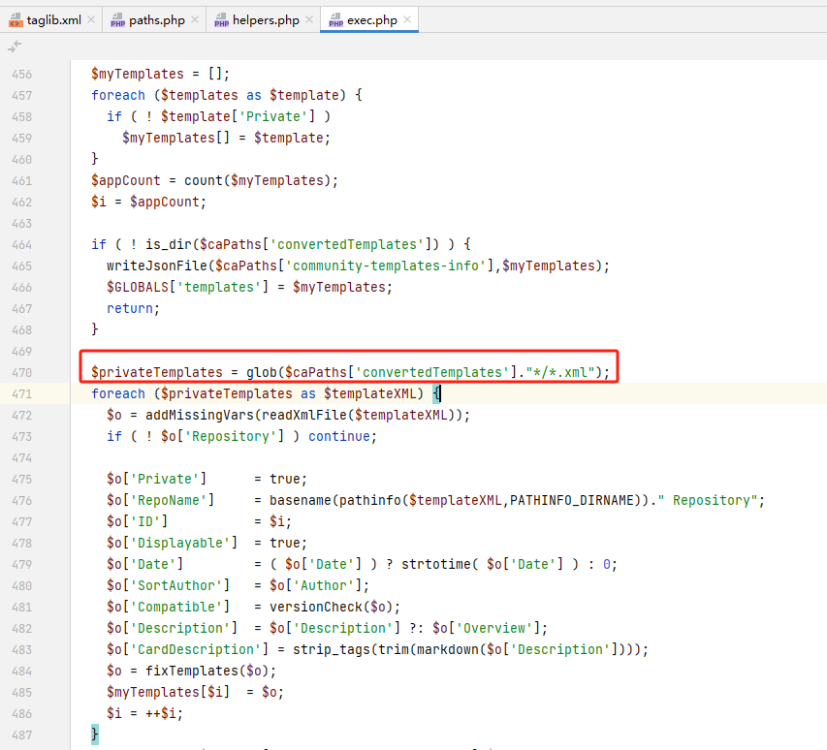Click highlighted opening brace on line 471

436,394
